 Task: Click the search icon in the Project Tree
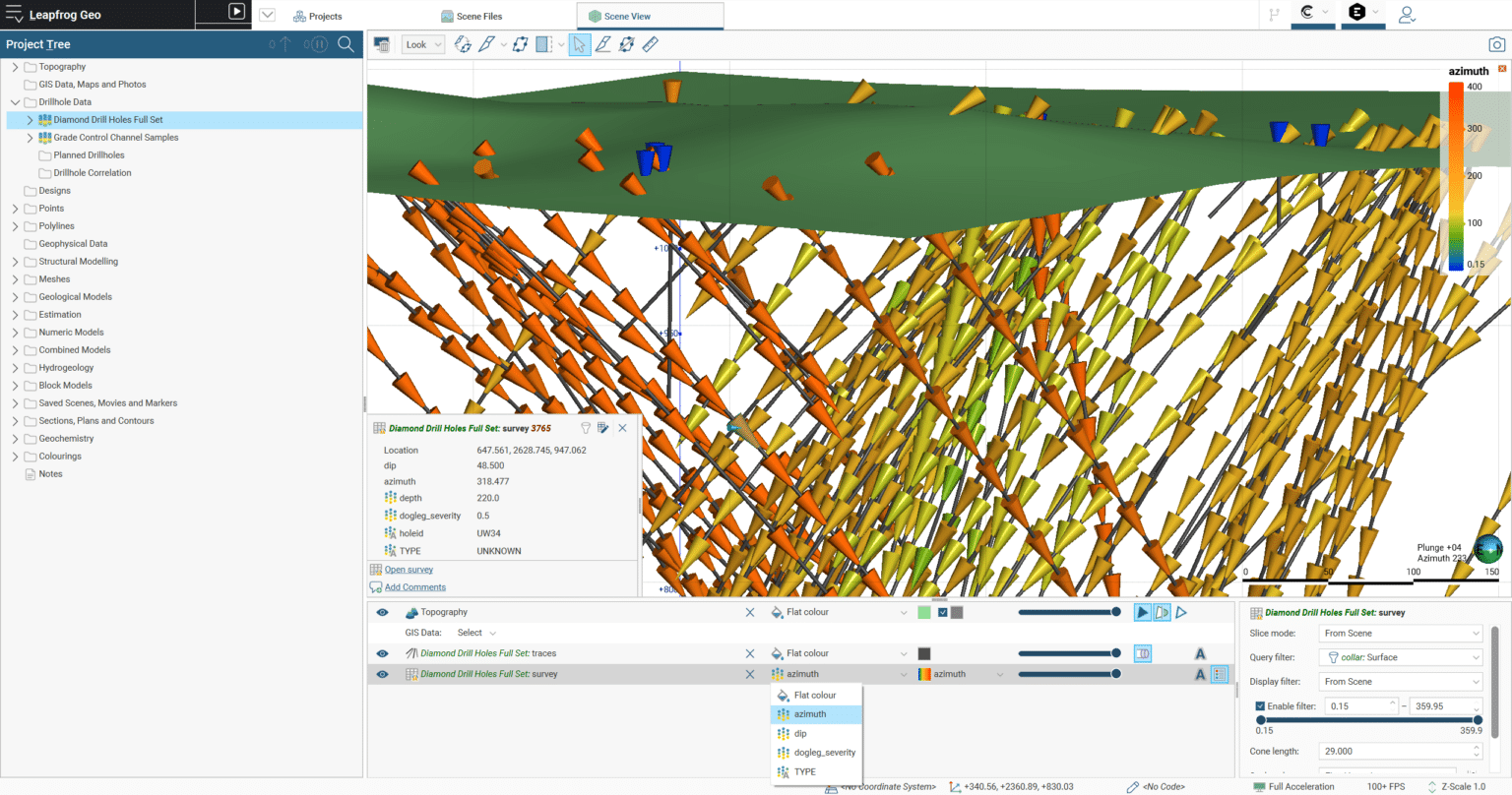345,44
